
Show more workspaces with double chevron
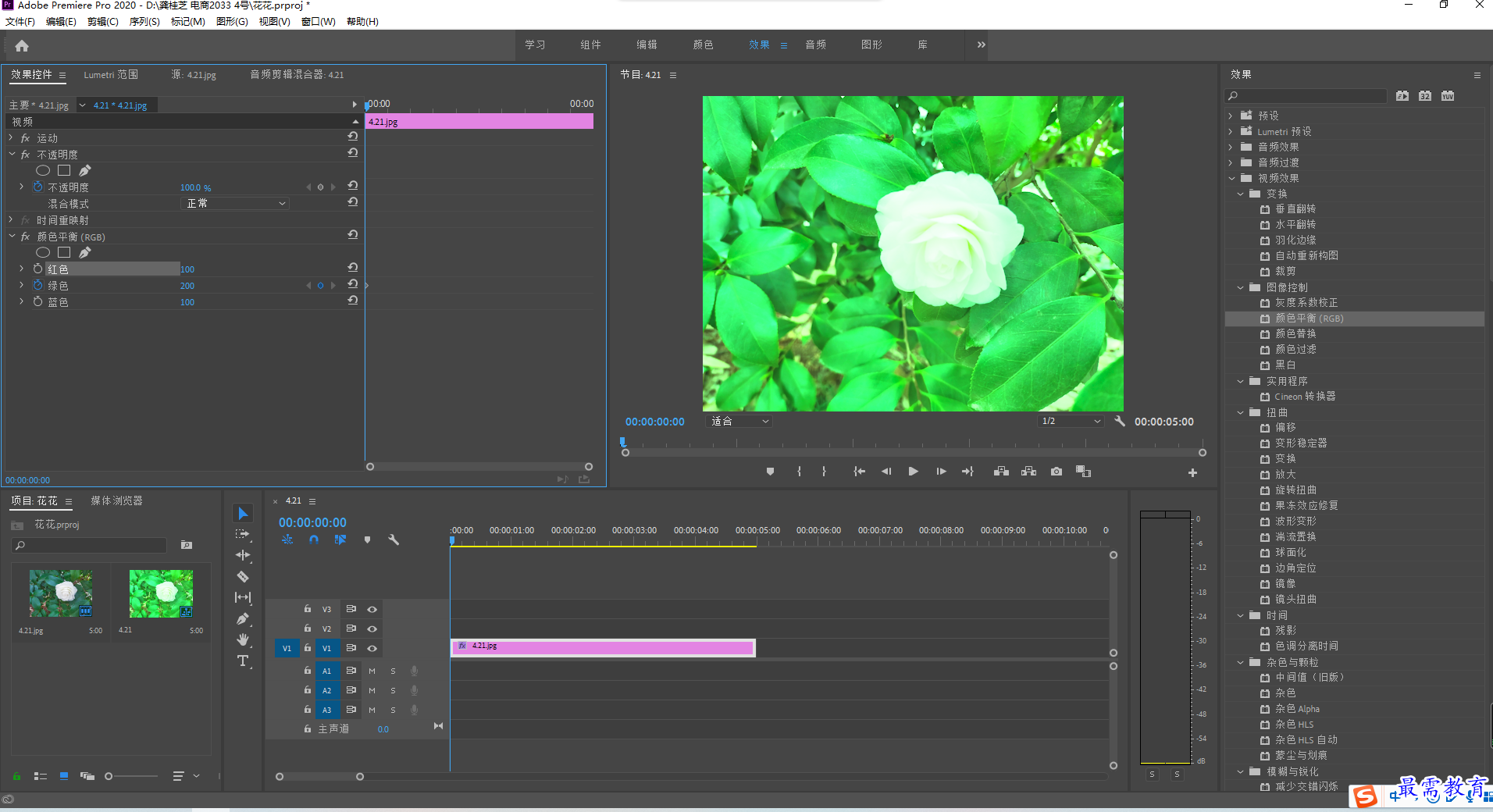981,45
